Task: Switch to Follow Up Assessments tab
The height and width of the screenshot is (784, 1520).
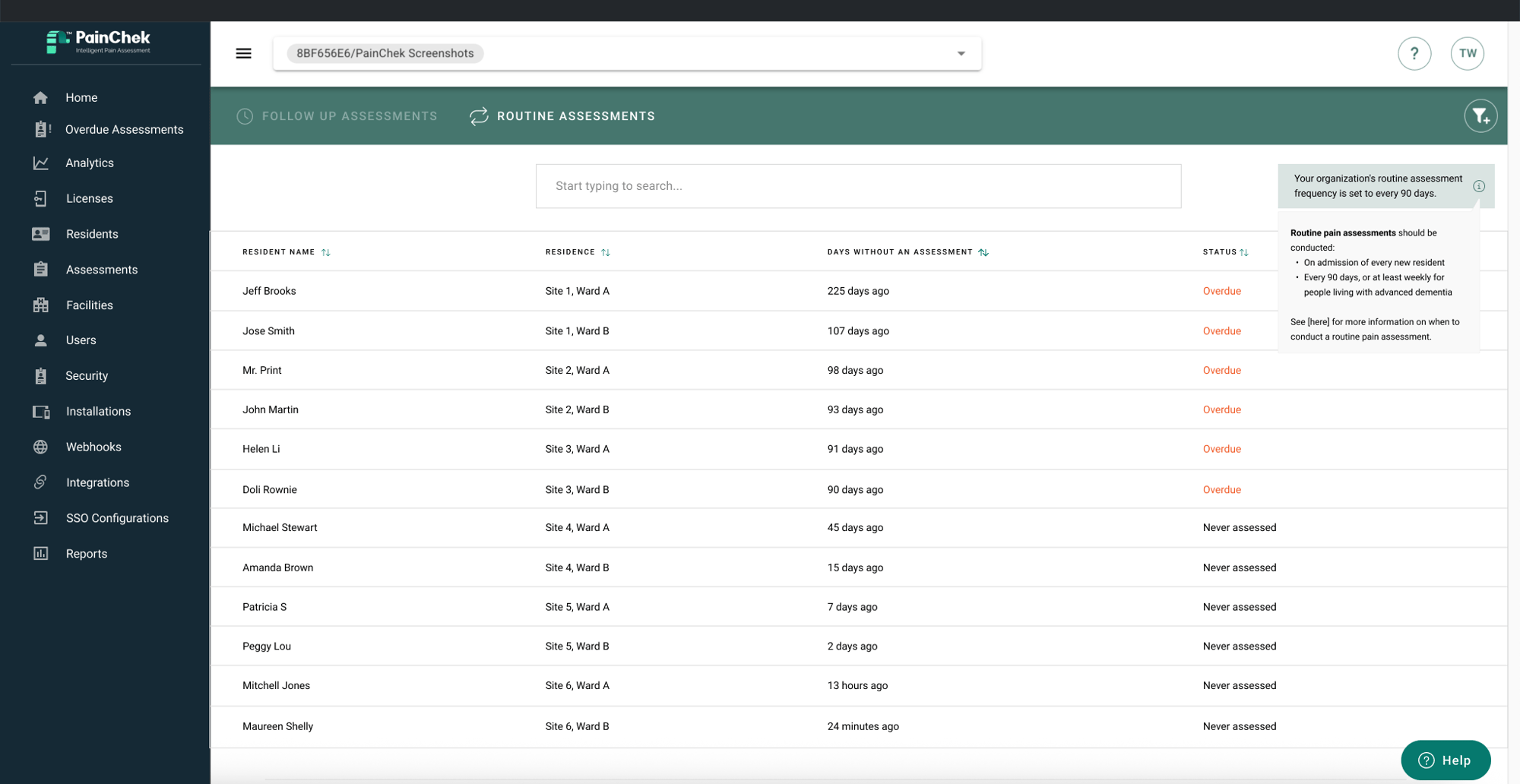Action: pos(337,116)
